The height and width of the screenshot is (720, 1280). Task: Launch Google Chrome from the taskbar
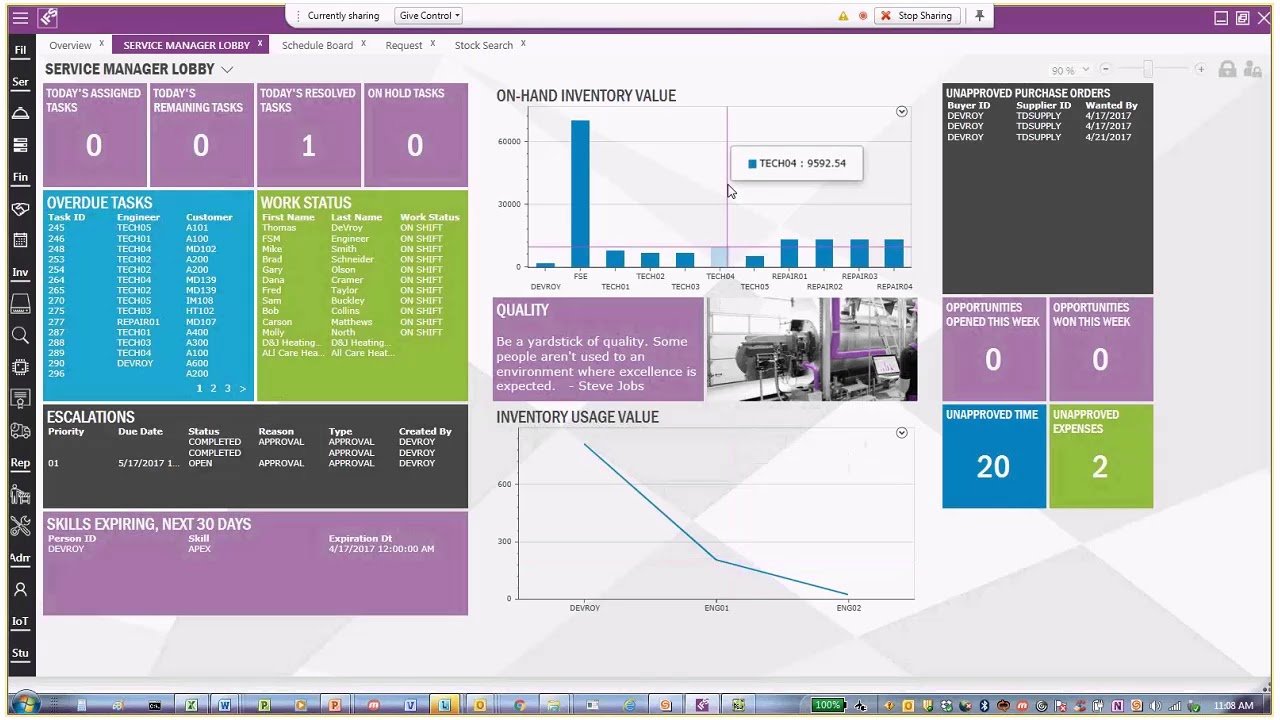point(519,705)
